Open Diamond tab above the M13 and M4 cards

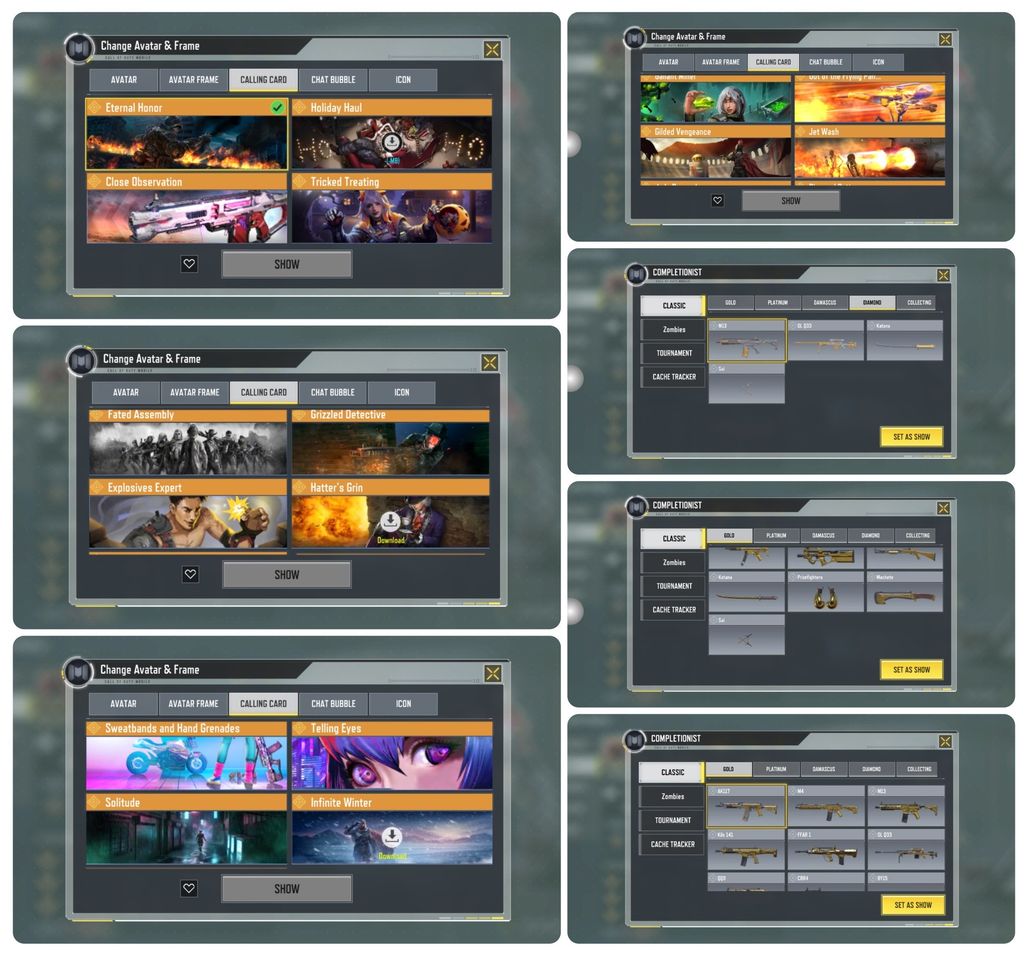coord(871,768)
